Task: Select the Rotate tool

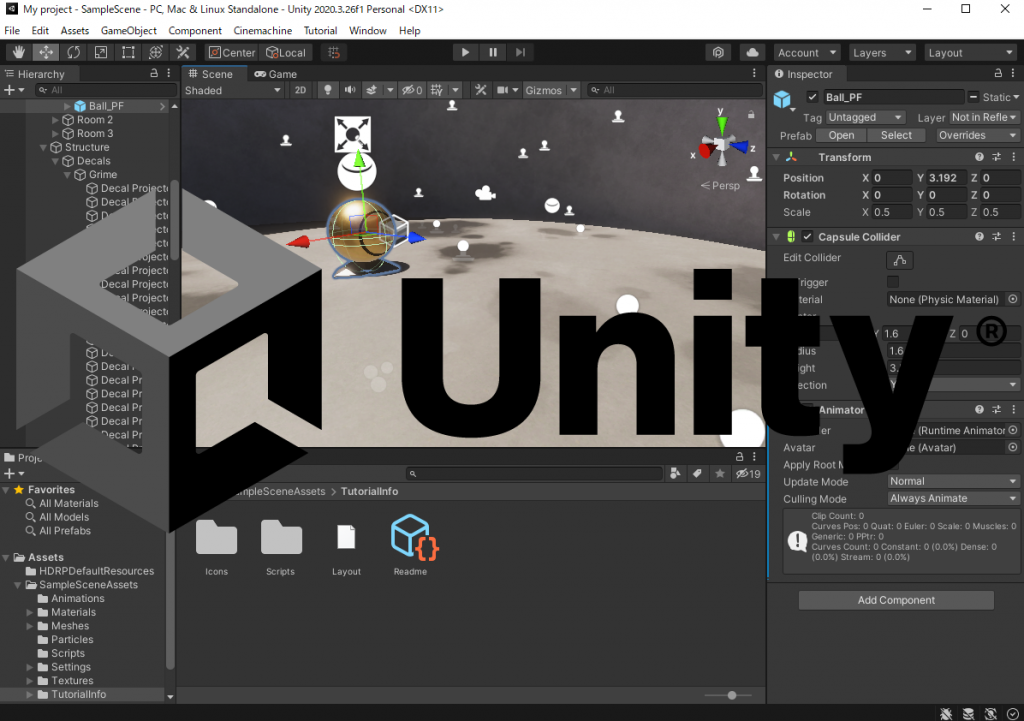Action: pyautogui.click(x=73, y=52)
